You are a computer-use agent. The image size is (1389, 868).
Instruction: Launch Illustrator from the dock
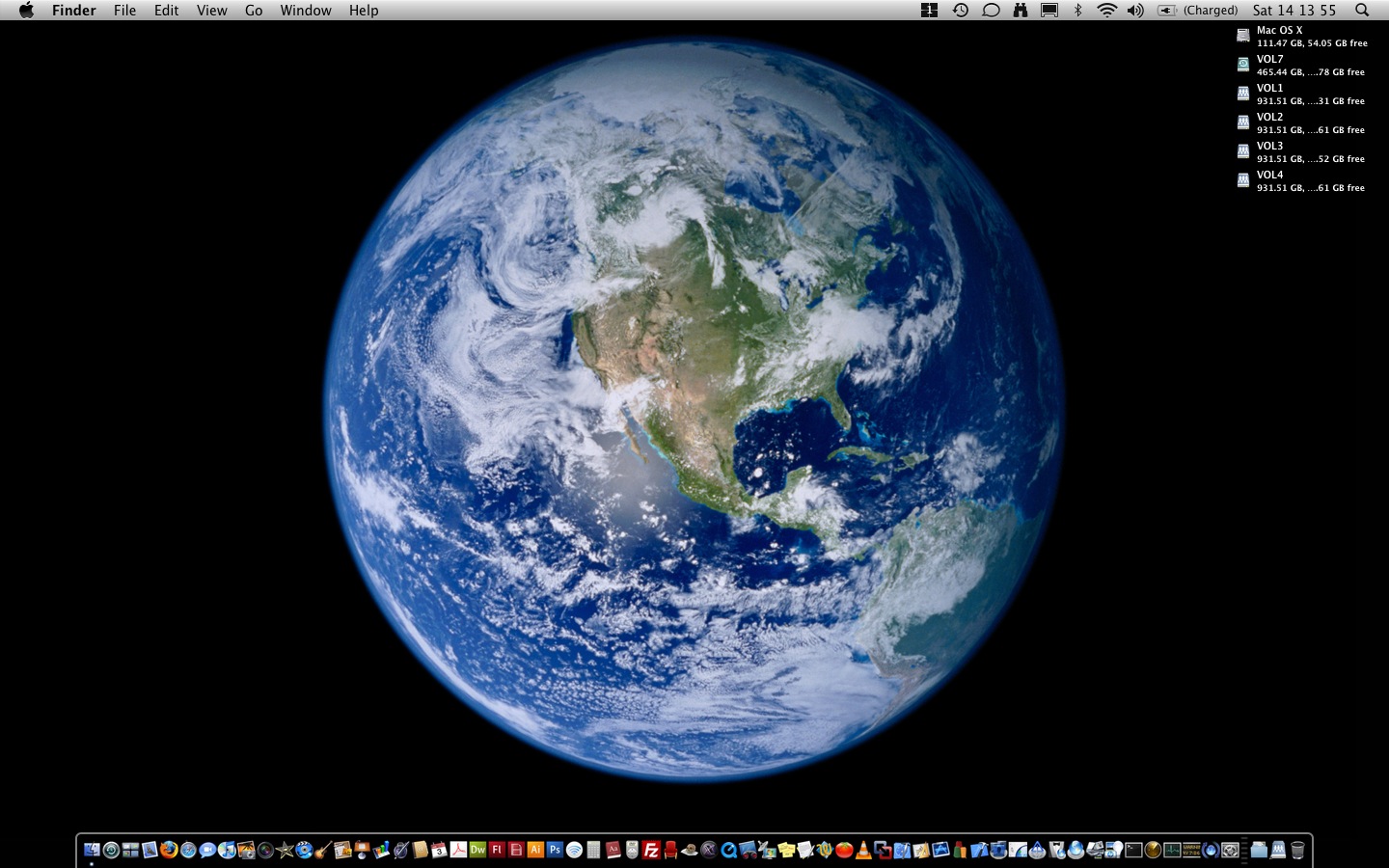click(x=535, y=850)
